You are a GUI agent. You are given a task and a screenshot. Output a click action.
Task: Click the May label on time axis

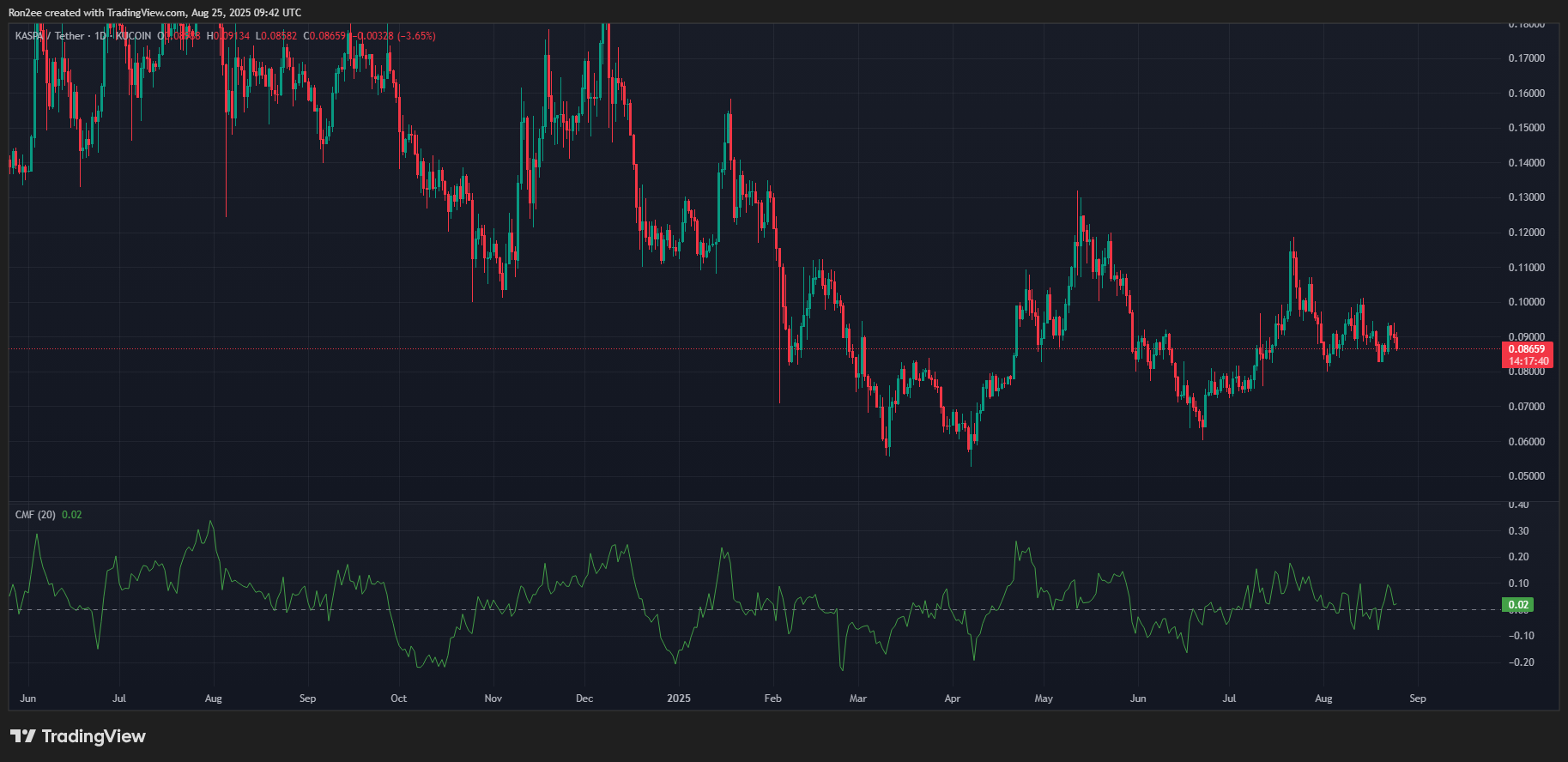point(1044,698)
